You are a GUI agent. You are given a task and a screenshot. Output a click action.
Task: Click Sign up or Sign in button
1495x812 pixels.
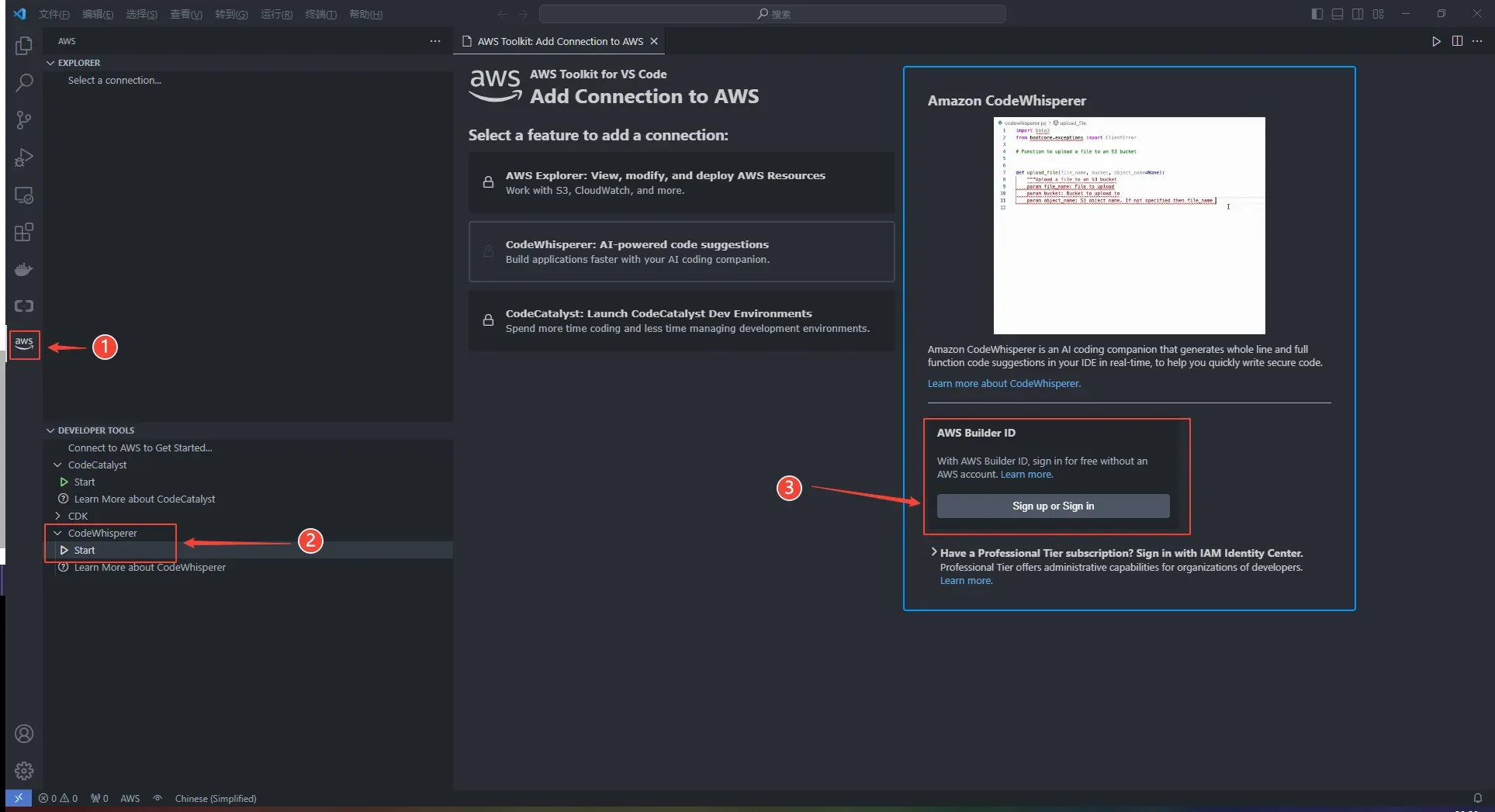coord(1053,506)
